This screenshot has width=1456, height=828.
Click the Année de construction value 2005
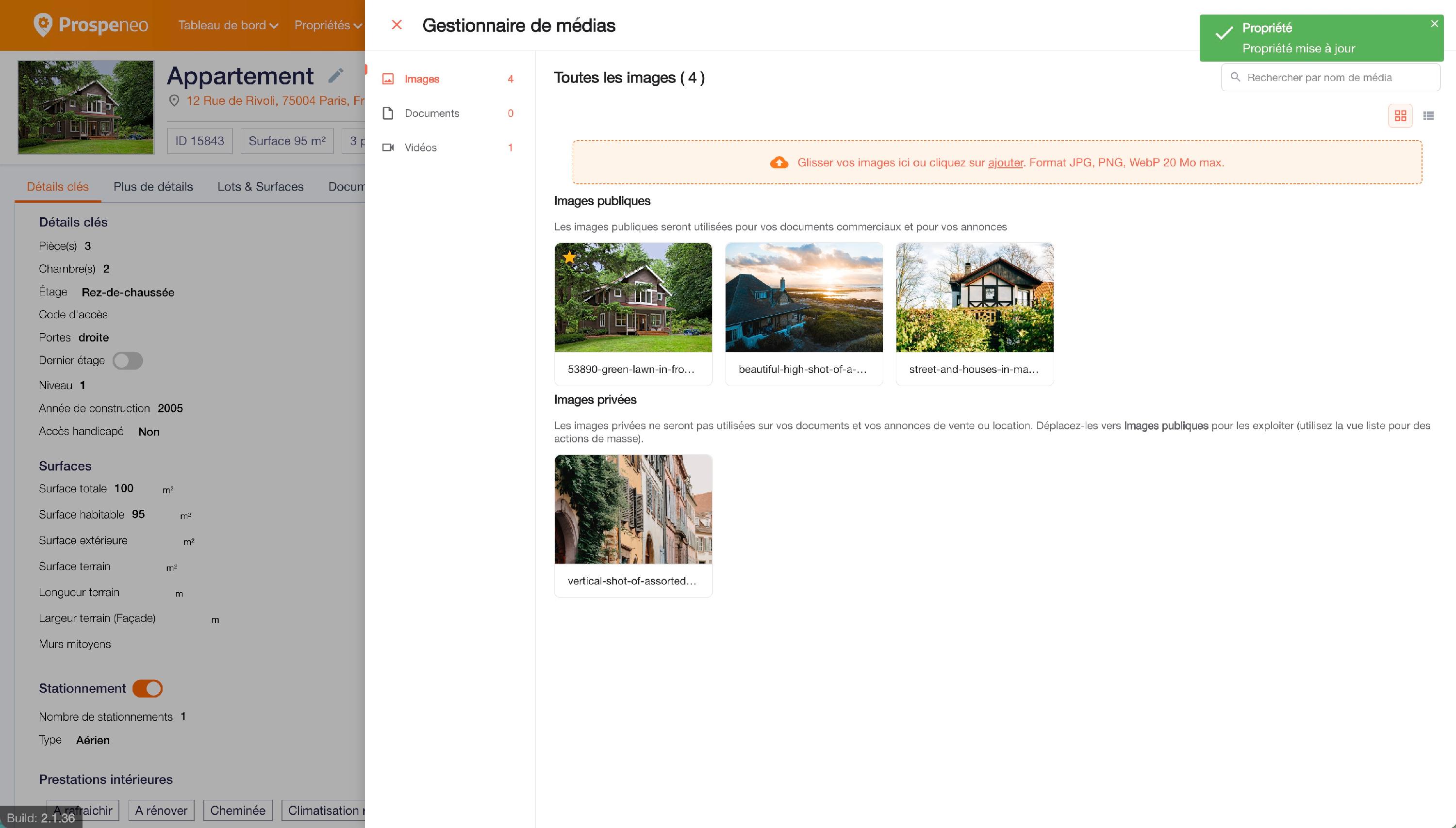tap(170, 408)
